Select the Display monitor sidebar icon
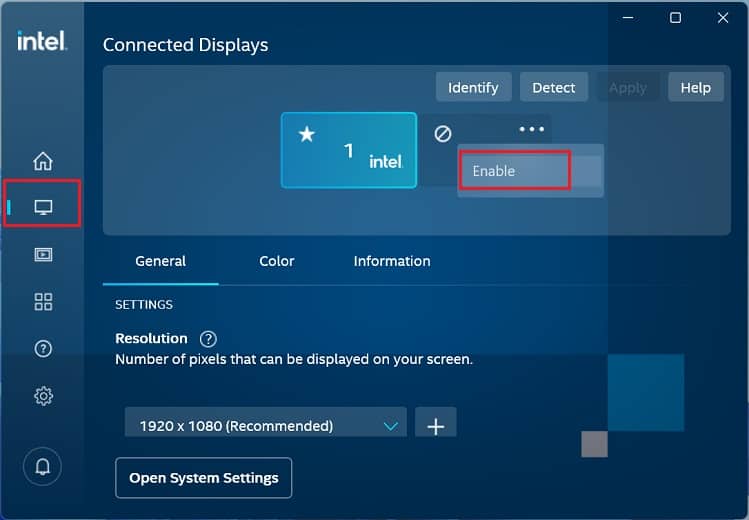 43,207
